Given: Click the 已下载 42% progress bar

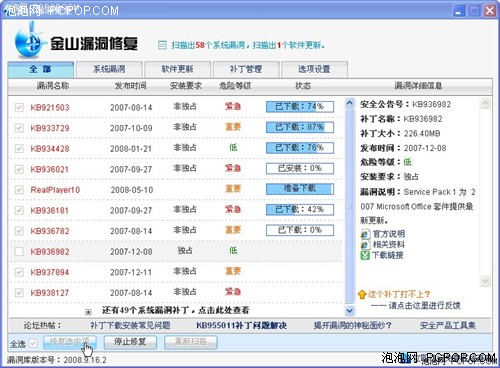Looking at the screenshot, I should (x=300, y=210).
